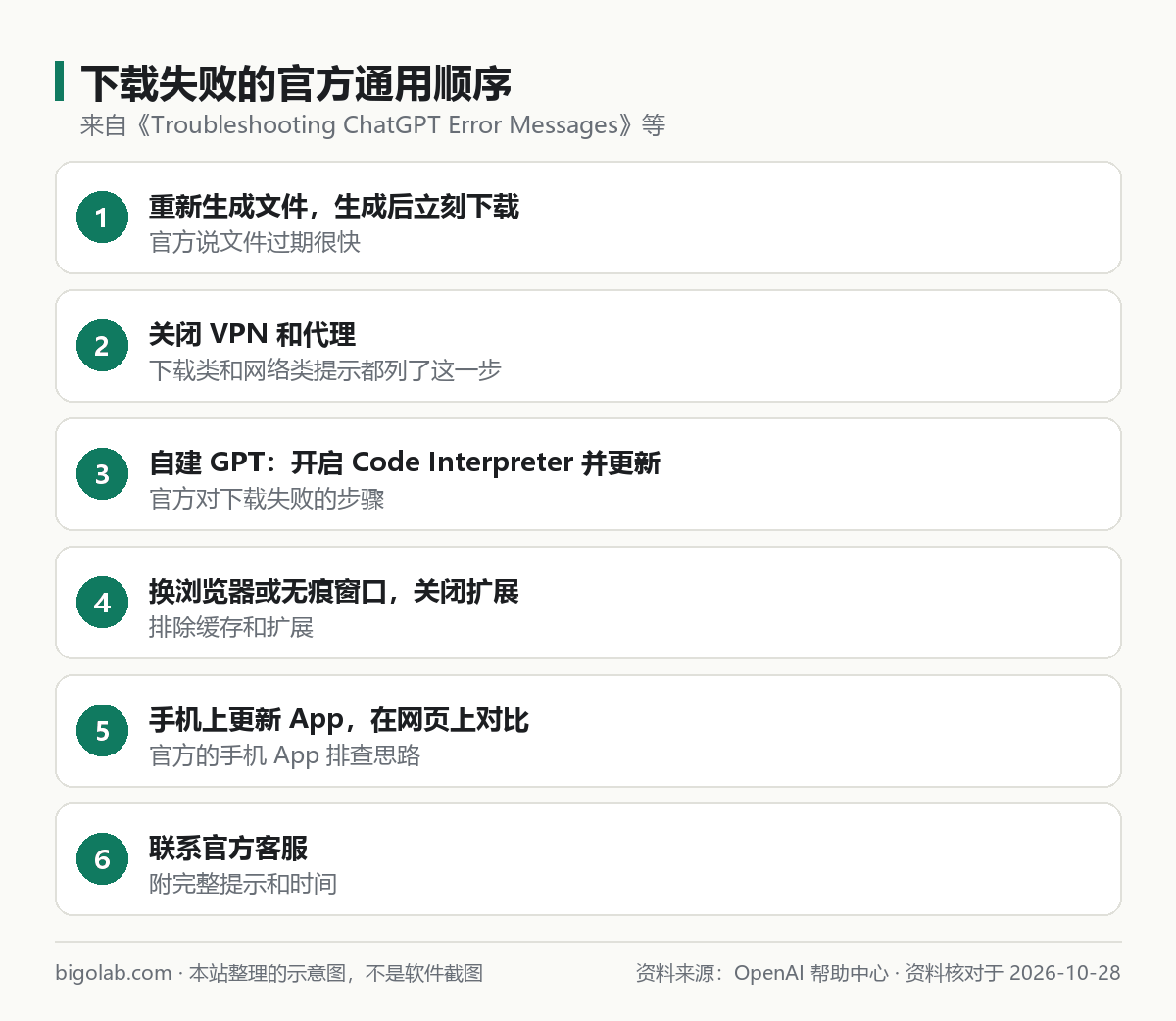Click the green number 5 badge
This screenshot has height=1021, width=1176.
pyautogui.click(x=102, y=731)
